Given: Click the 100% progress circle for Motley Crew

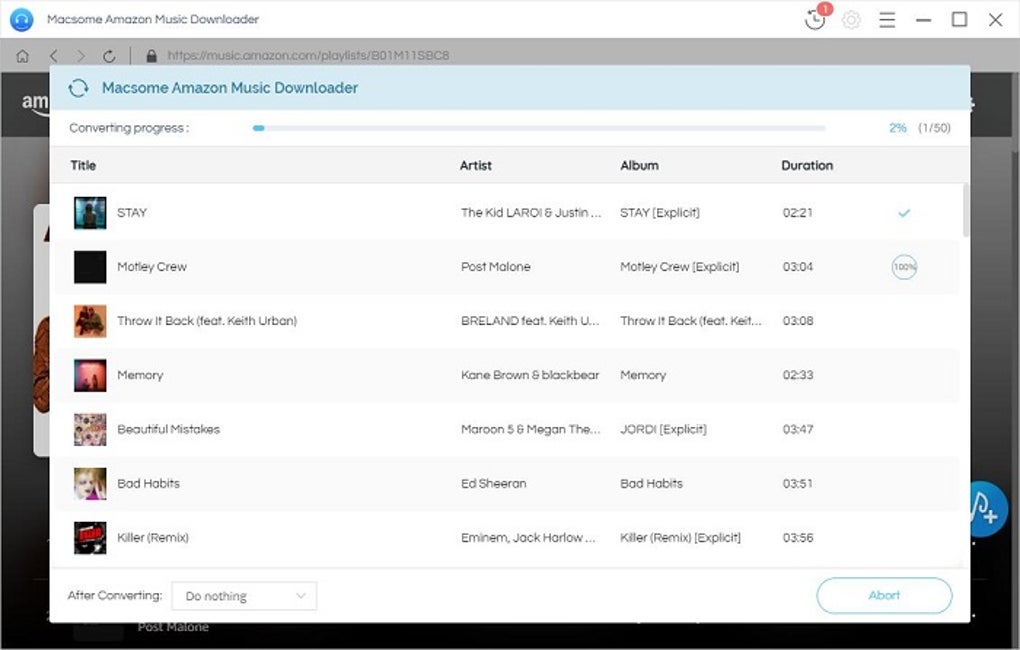Looking at the screenshot, I should (x=904, y=267).
